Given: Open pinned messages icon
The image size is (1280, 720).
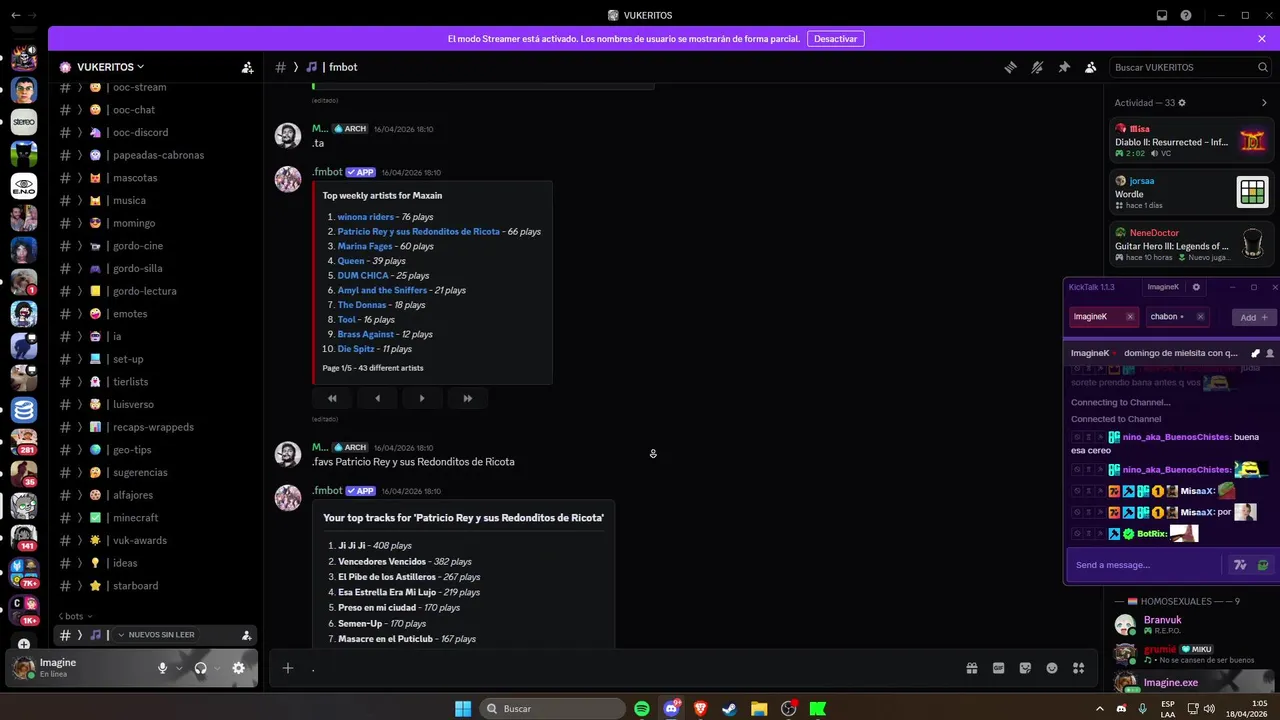Looking at the screenshot, I should pyautogui.click(x=1064, y=67).
